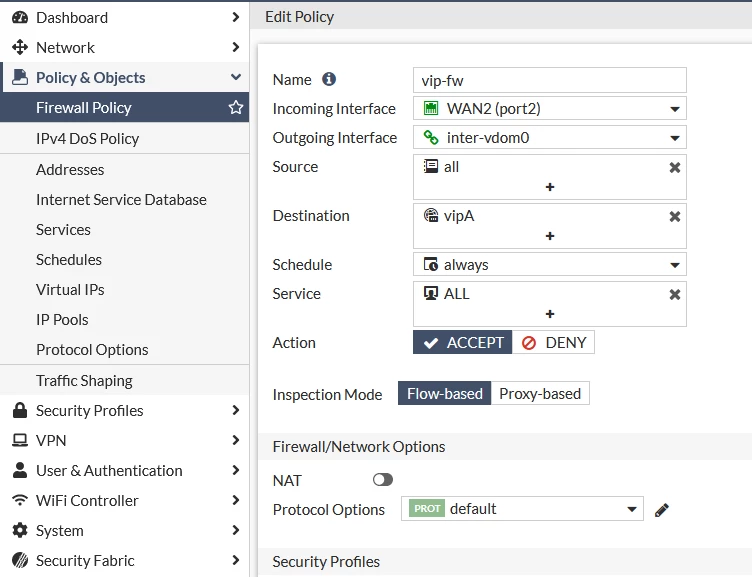Favorite Firewall Policy with the star icon

click(x=235, y=107)
